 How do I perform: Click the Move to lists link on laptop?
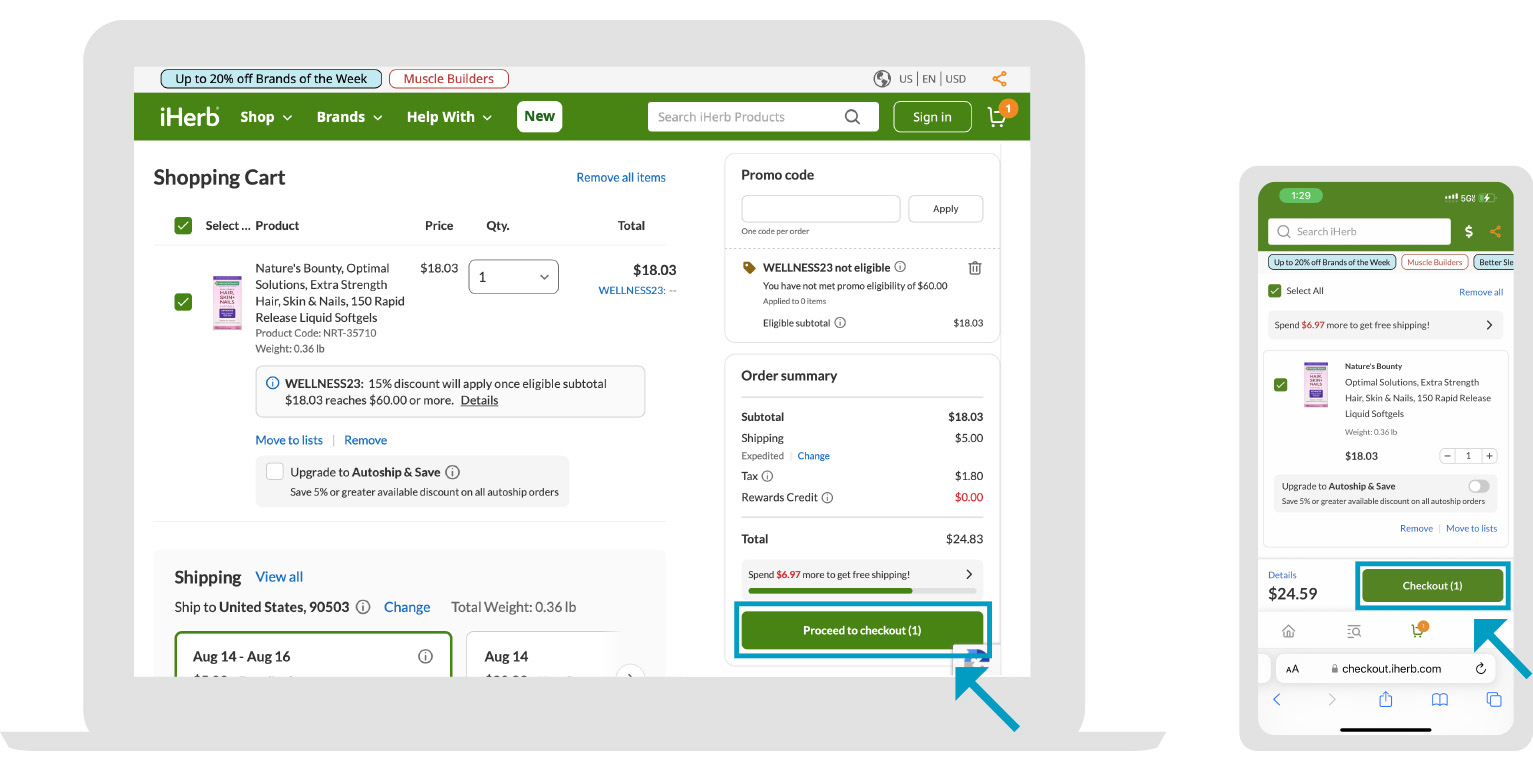[289, 440]
